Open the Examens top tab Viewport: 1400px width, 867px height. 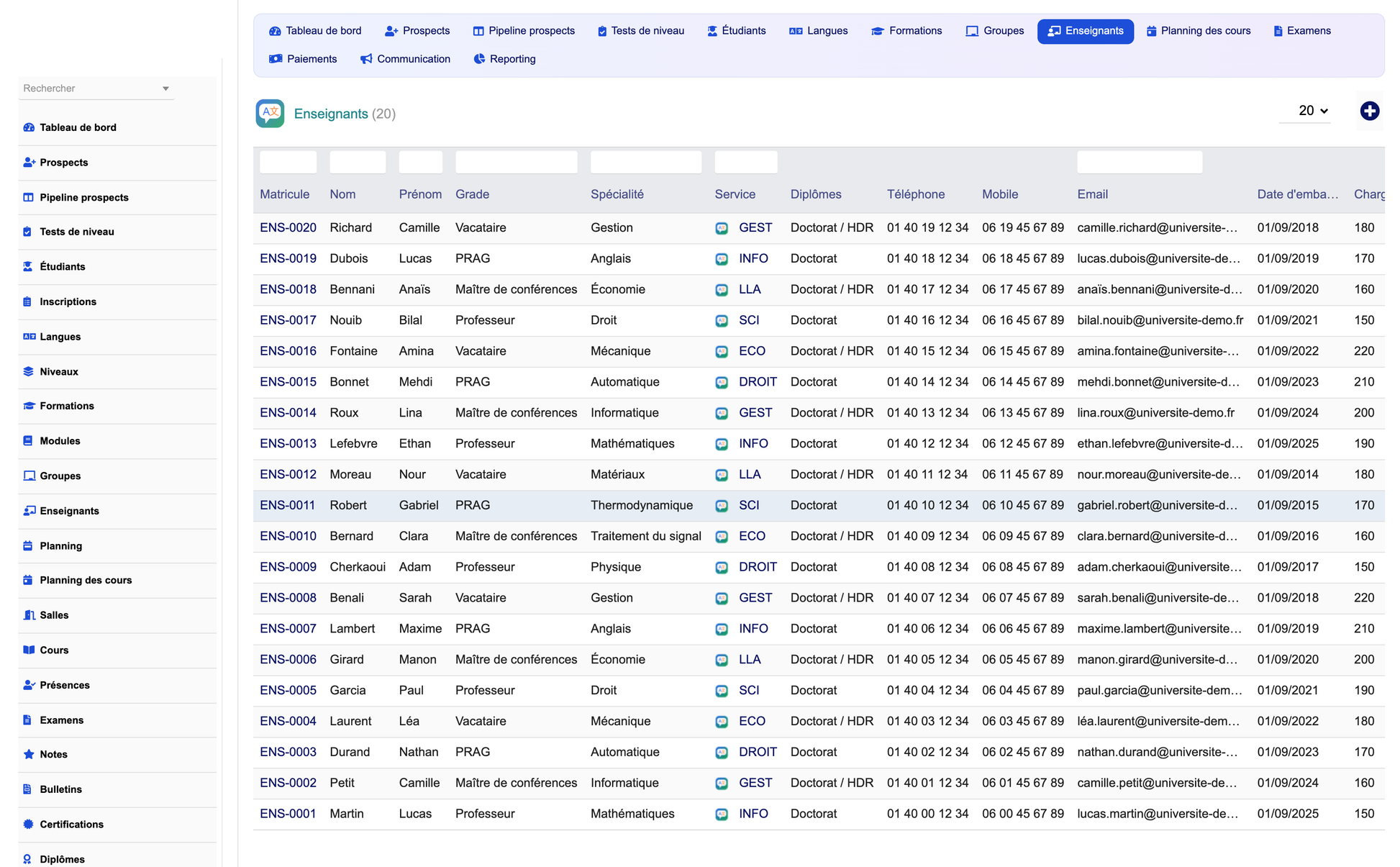click(1301, 31)
